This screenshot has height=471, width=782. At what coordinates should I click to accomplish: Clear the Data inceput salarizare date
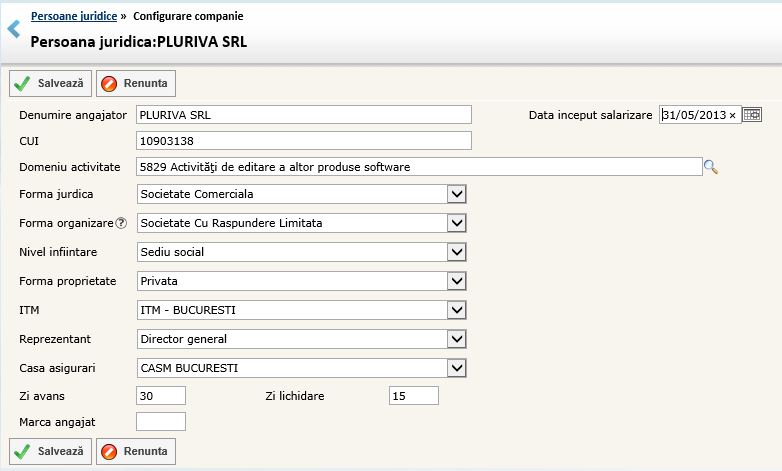click(x=732, y=116)
